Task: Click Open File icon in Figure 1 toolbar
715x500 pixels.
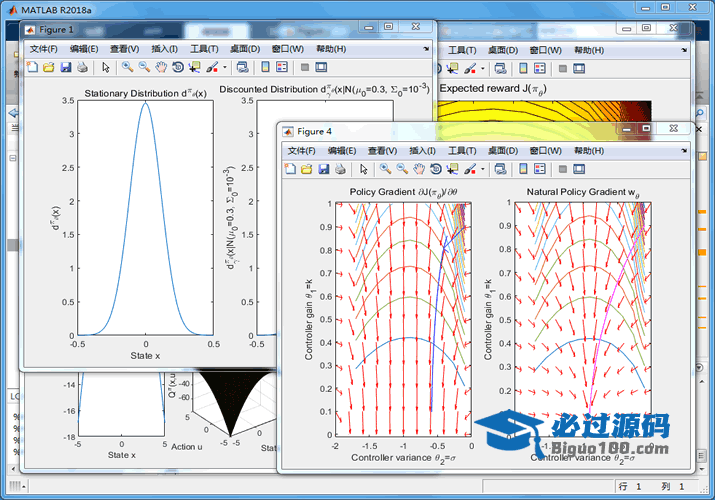Action: [48, 68]
